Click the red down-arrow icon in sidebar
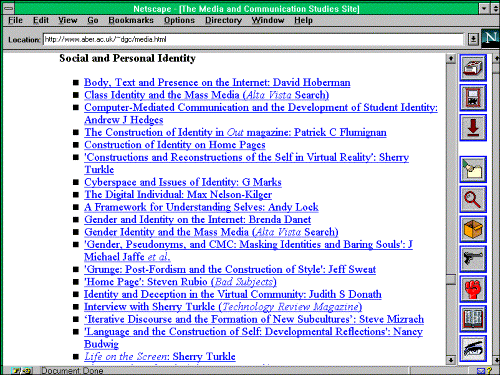This screenshot has height=375, width=500. (x=473, y=128)
